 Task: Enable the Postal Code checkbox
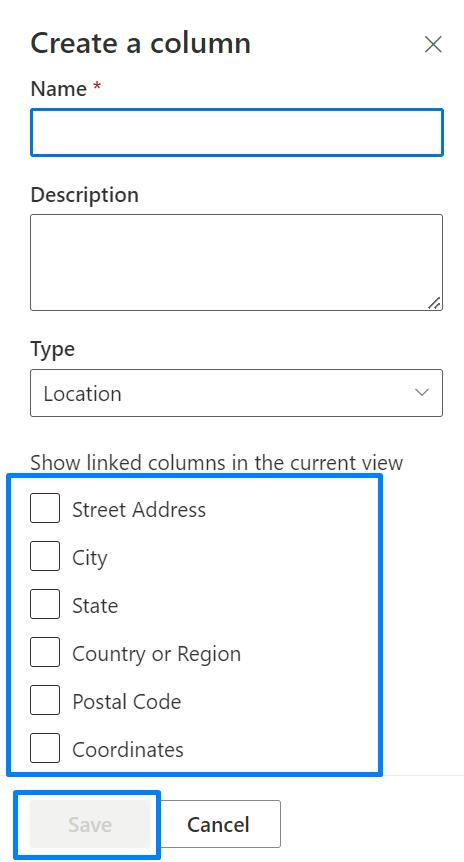(x=45, y=700)
